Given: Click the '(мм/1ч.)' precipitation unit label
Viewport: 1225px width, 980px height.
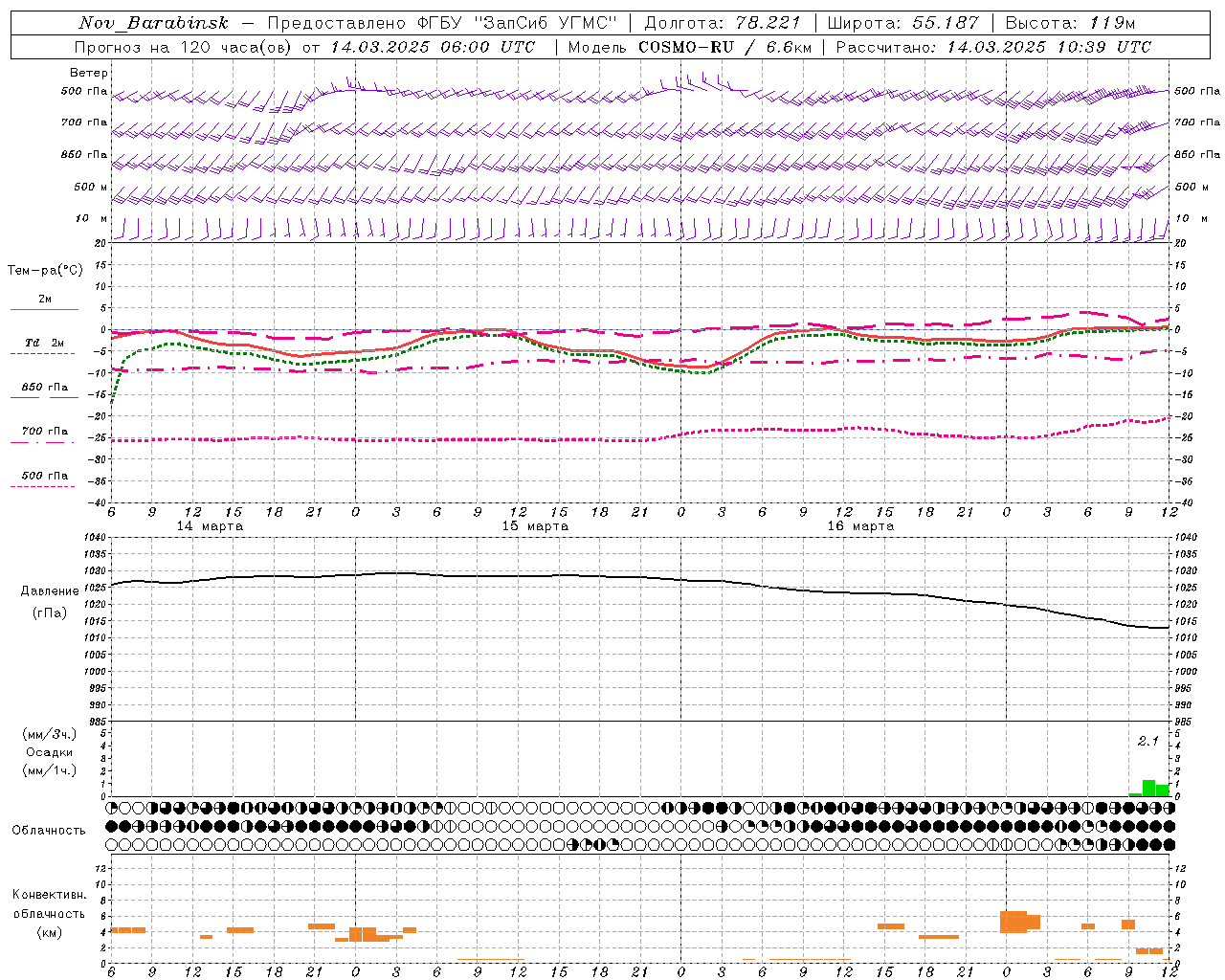Looking at the screenshot, I should (x=50, y=770).
